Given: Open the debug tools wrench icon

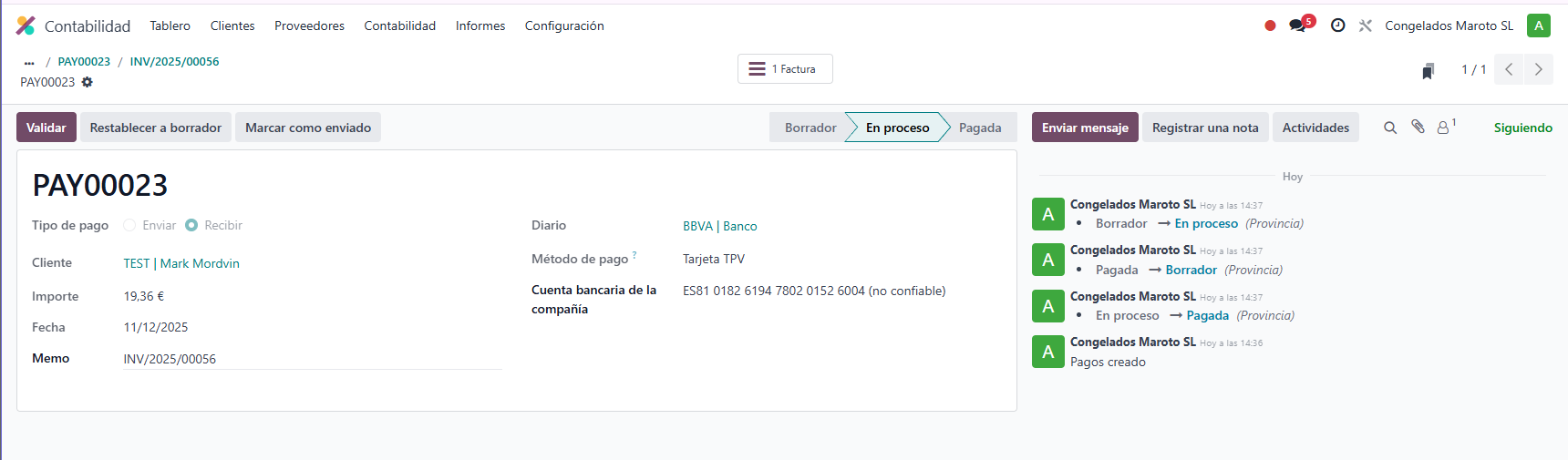Looking at the screenshot, I should 1365,26.
